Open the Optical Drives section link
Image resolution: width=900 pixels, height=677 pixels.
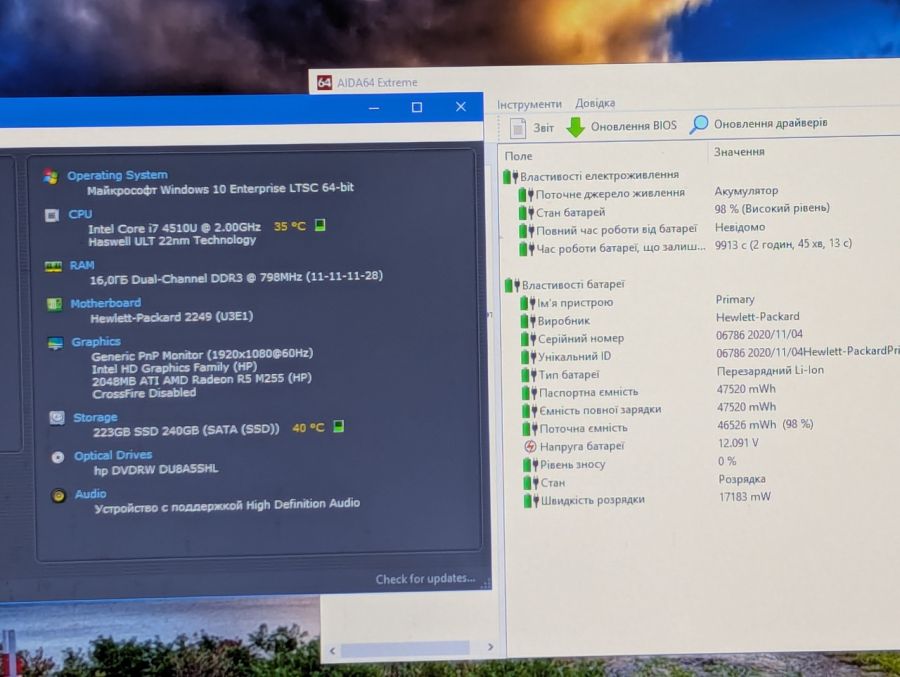[113, 455]
